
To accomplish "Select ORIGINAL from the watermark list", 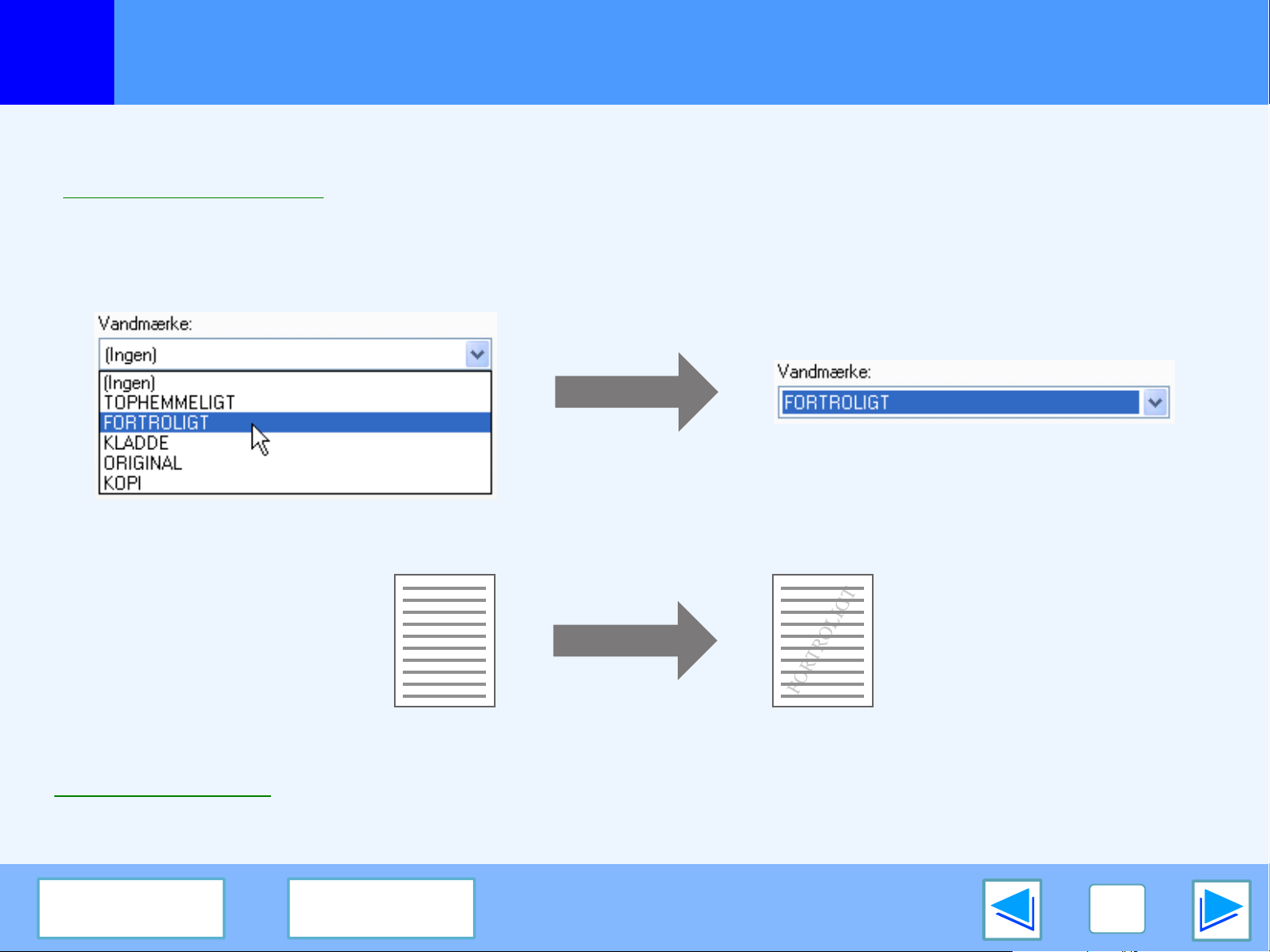I will [143, 463].
